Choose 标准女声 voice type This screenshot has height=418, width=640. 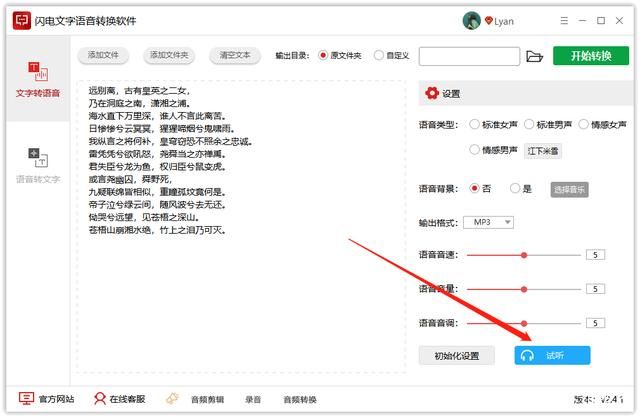pos(474,124)
